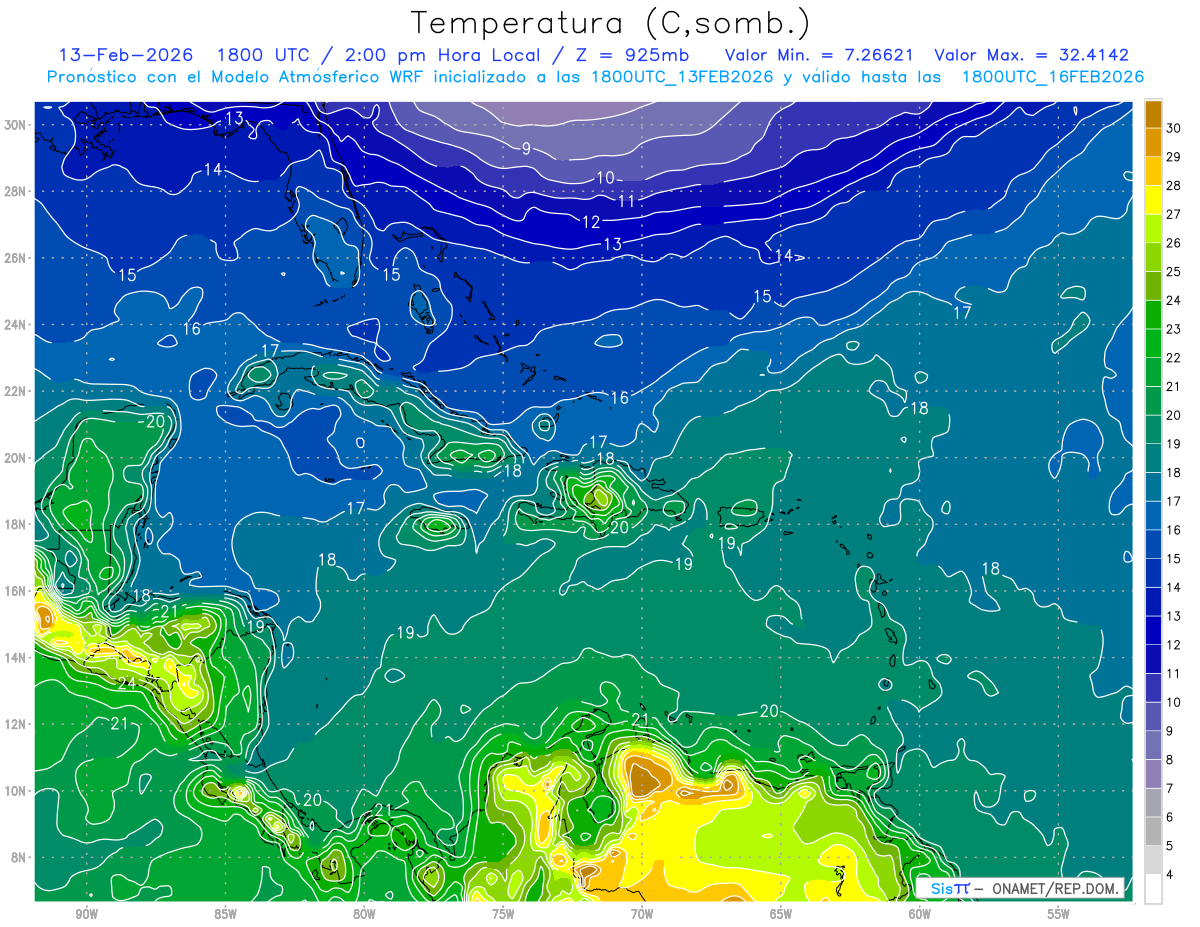Click the '8N' latitude axis label
This screenshot has height=927, width=1200.
[20, 857]
